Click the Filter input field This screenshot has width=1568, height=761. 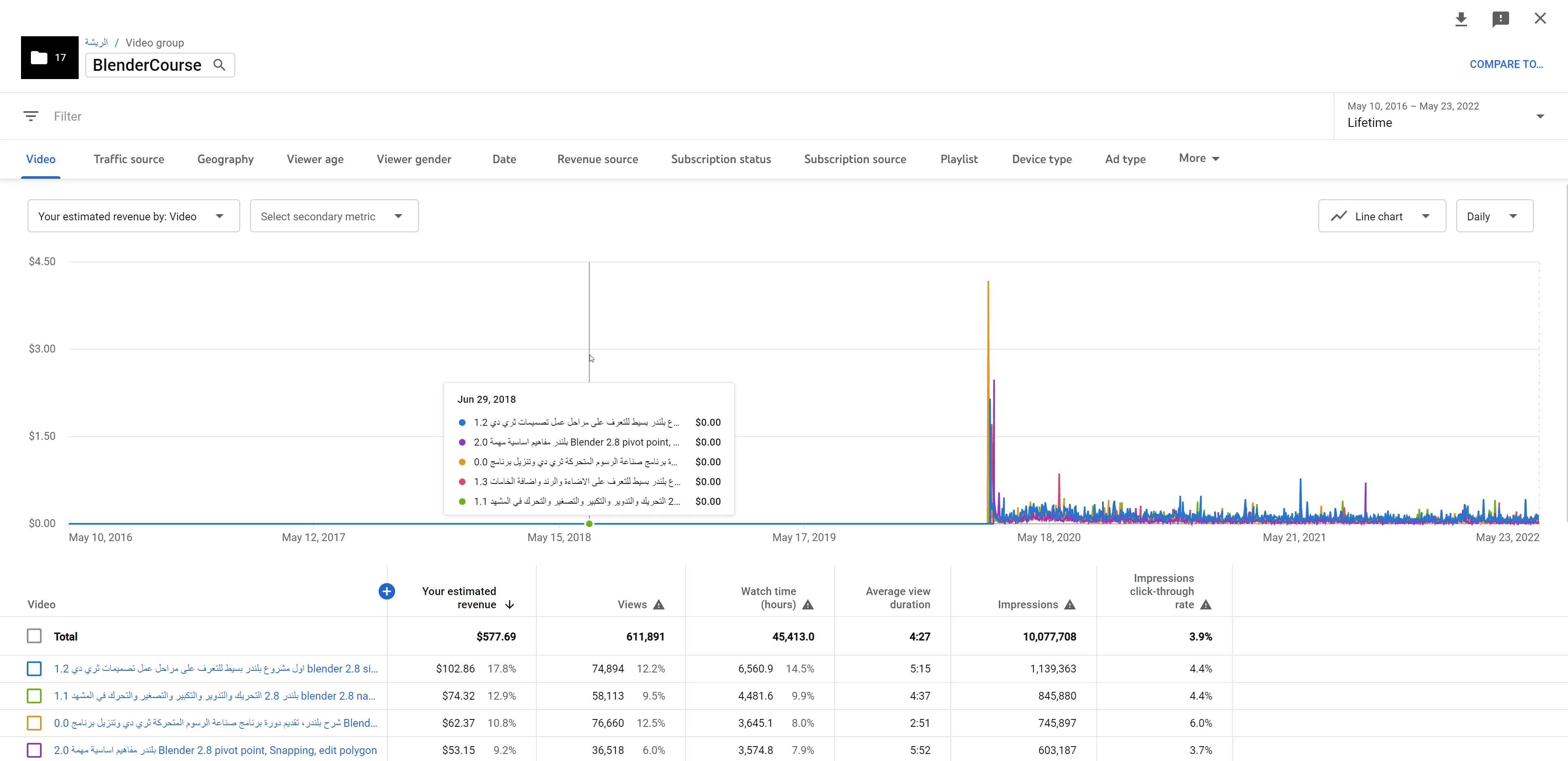[x=365, y=116]
